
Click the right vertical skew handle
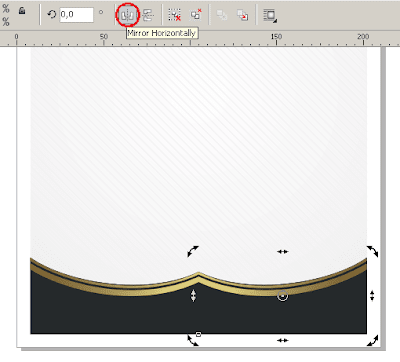pos(372,296)
